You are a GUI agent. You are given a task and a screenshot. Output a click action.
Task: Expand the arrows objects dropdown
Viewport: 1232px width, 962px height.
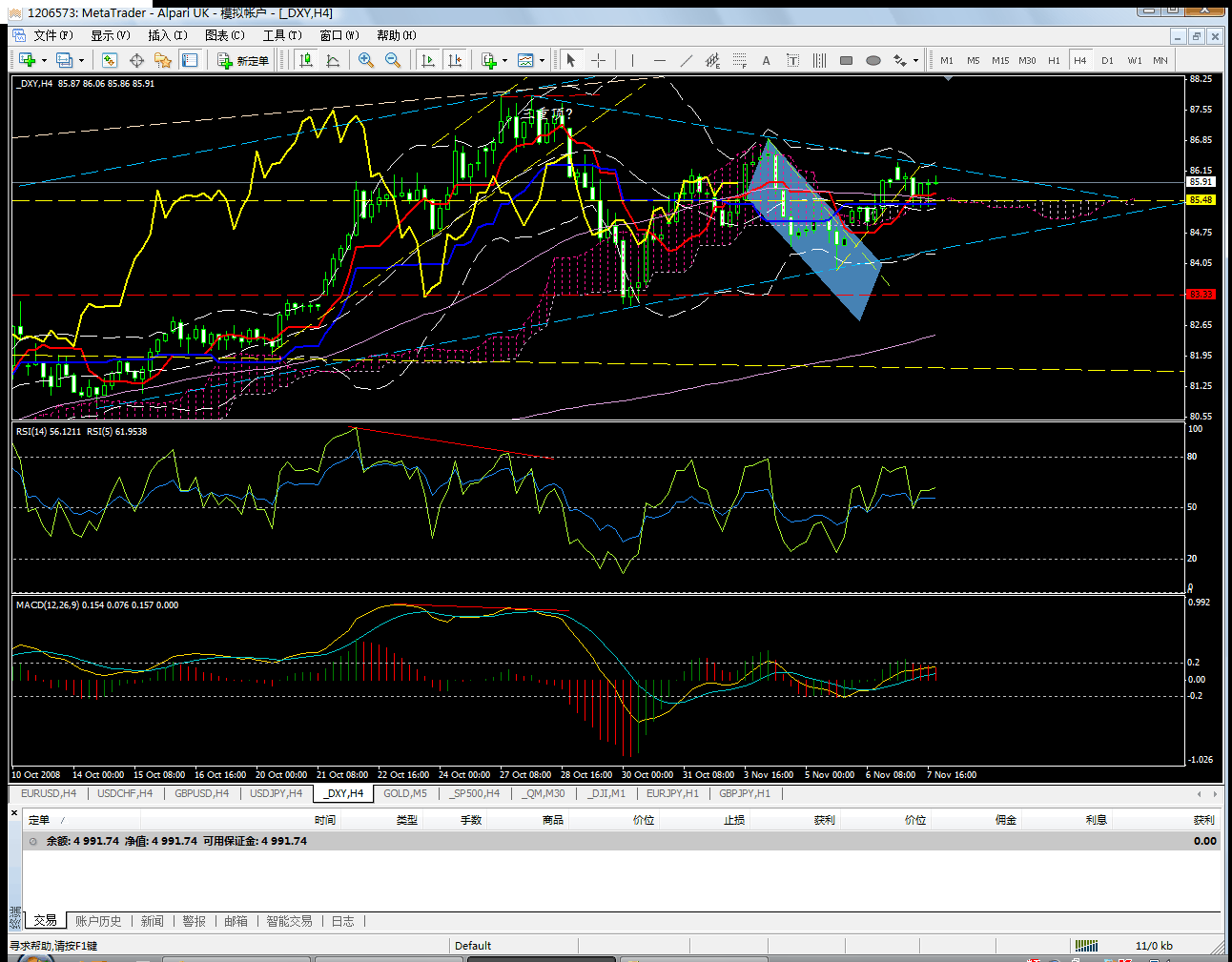click(x=915, y=60)
